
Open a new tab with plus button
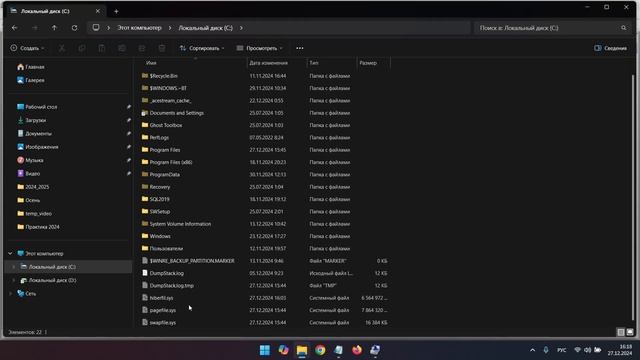[x=116, y=11]
